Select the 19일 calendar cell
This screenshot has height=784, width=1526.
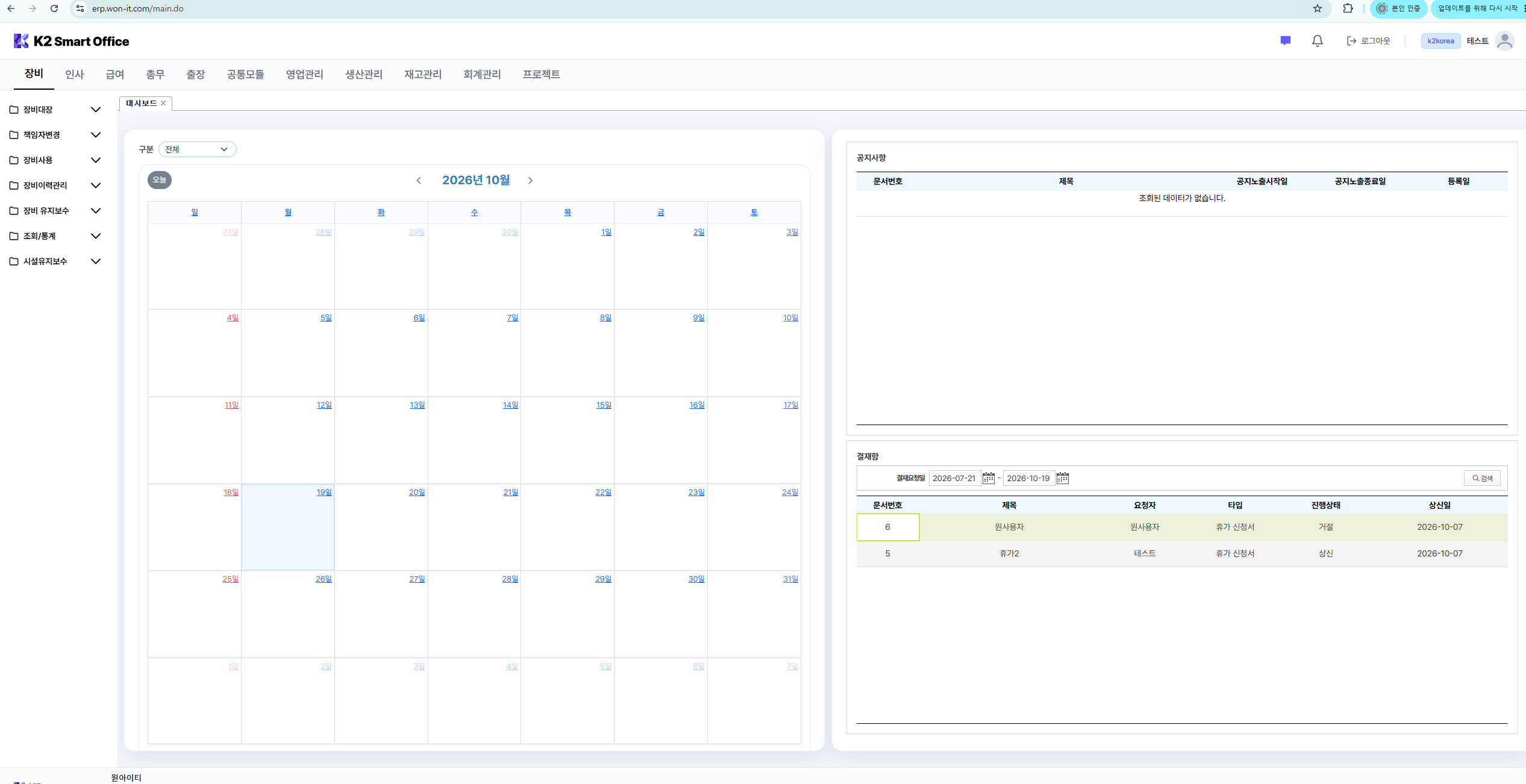point(287,527)
